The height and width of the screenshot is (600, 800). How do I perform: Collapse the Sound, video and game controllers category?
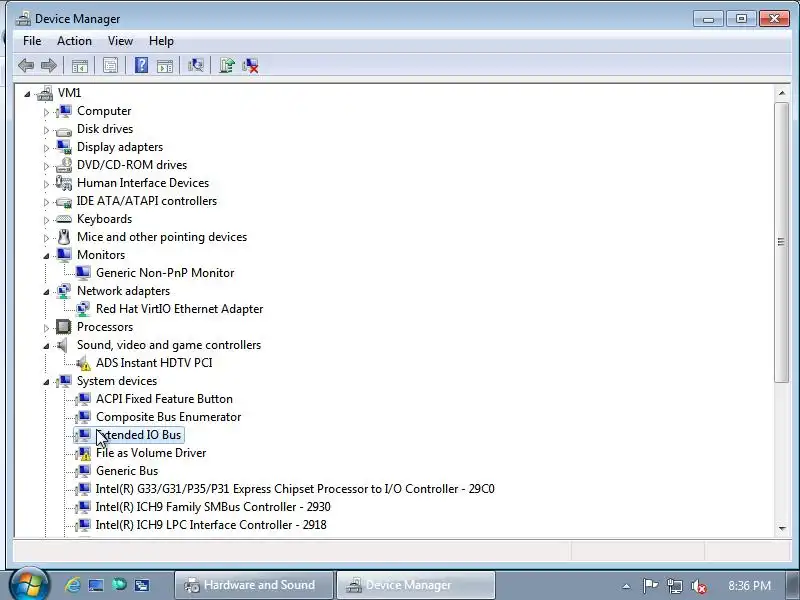pos(46,346)
